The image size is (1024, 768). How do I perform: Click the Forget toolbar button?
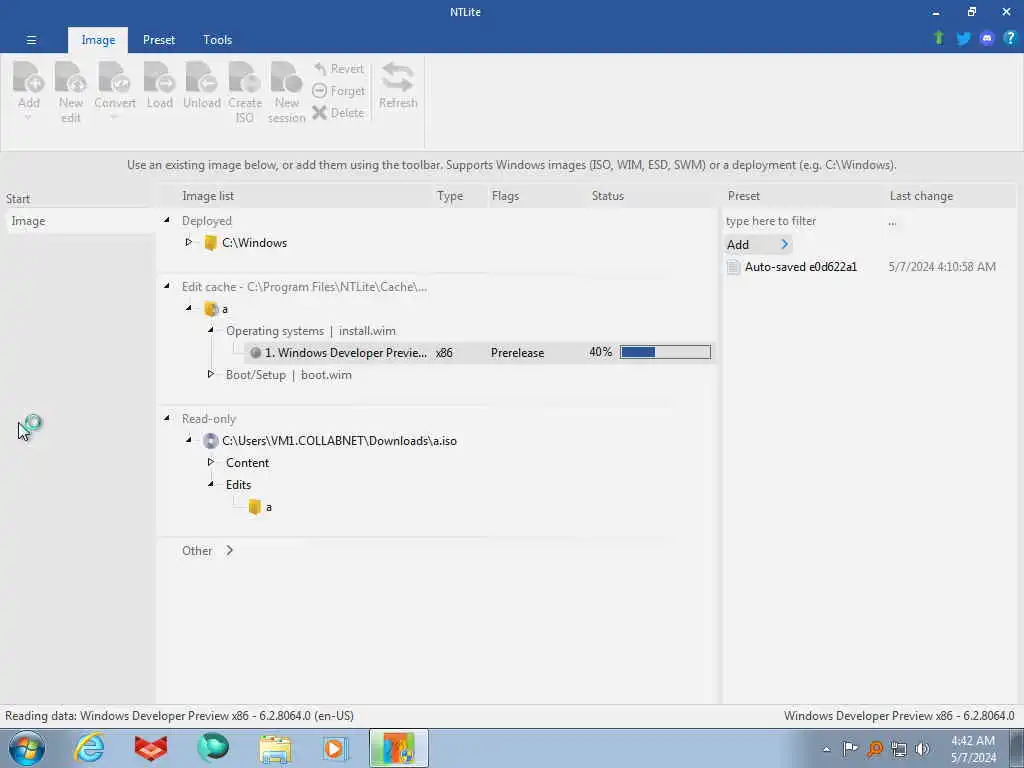[338, 91]
